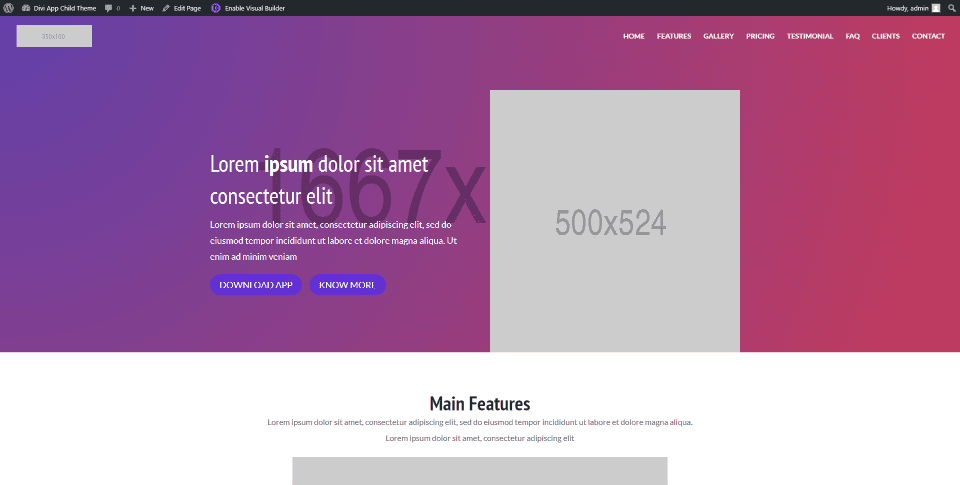Screen dimensions: 960x485
Task: Click the admin avatar icon
Action: tap(936, 8)
